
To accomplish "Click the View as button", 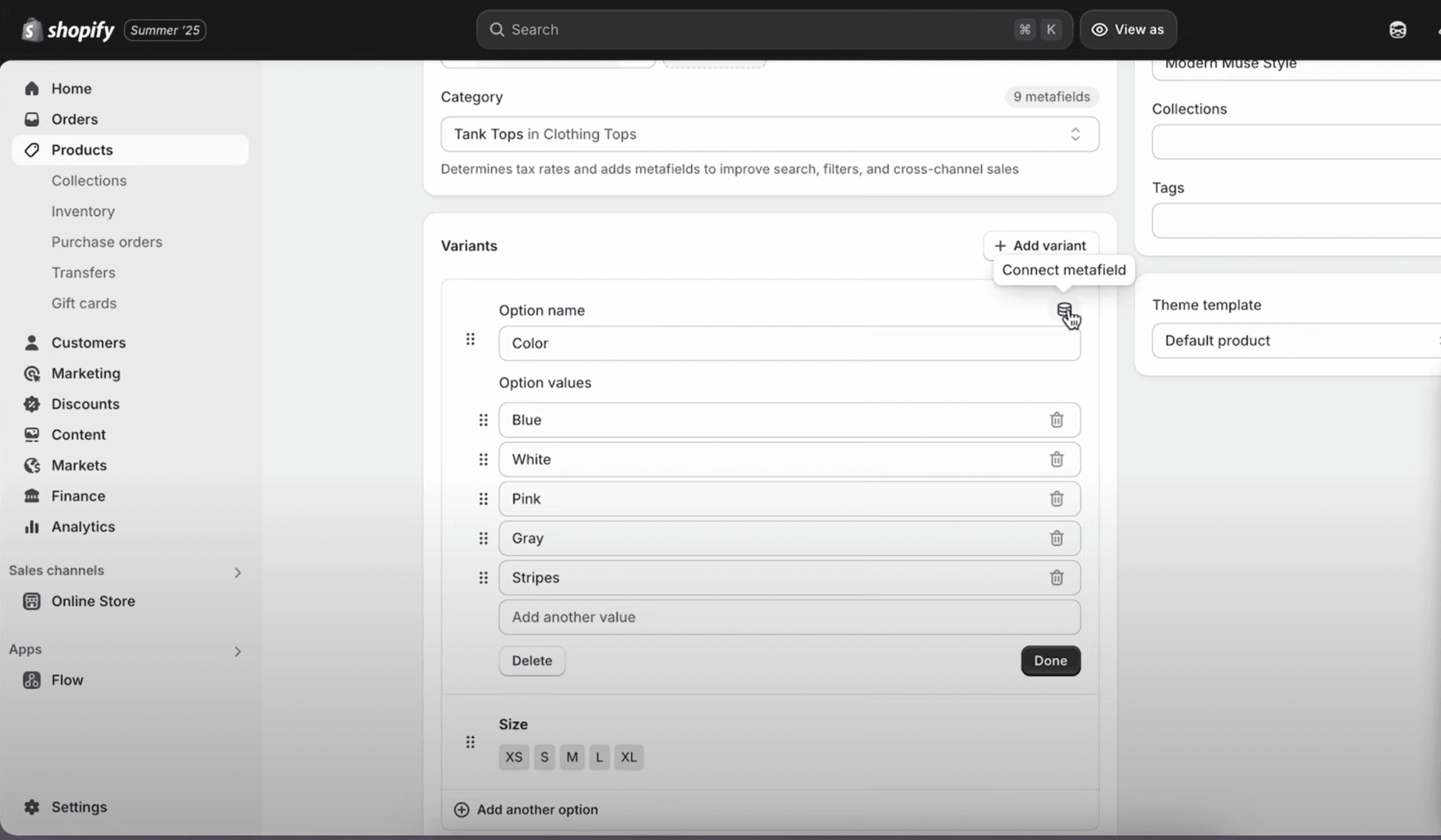I will point(1128,29).
